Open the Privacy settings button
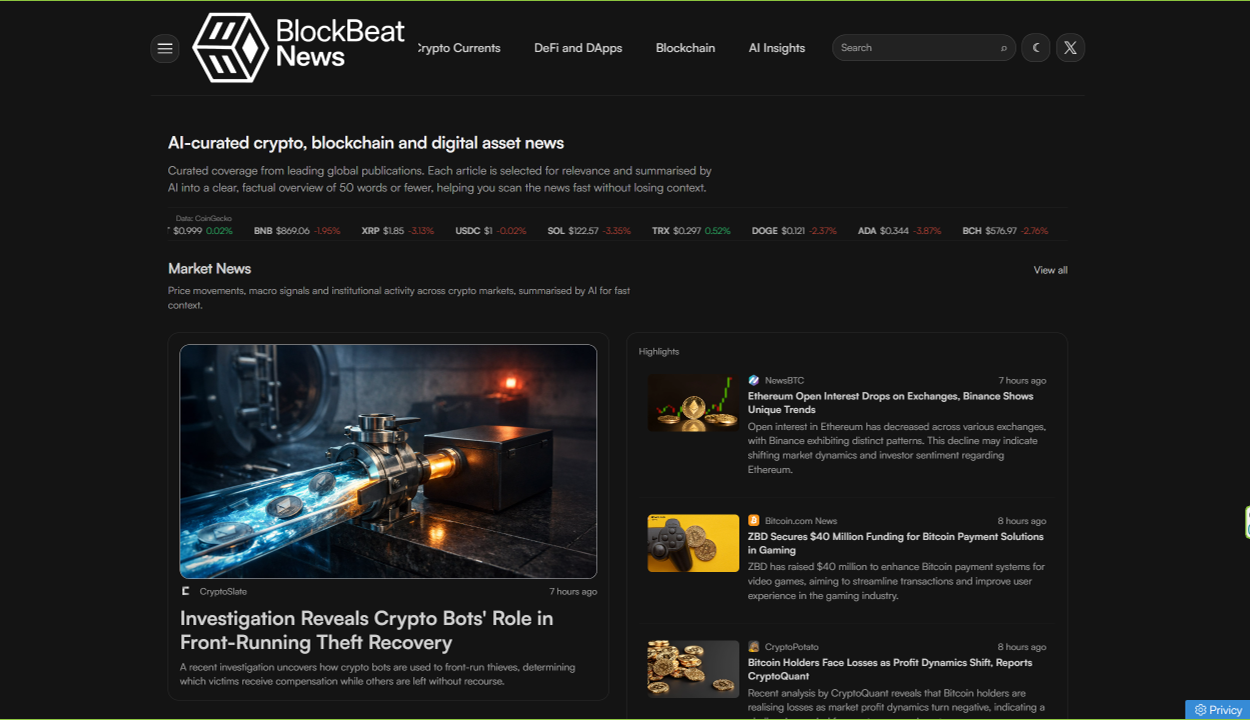This screenshot has height=720, width=1250. 1217,710
